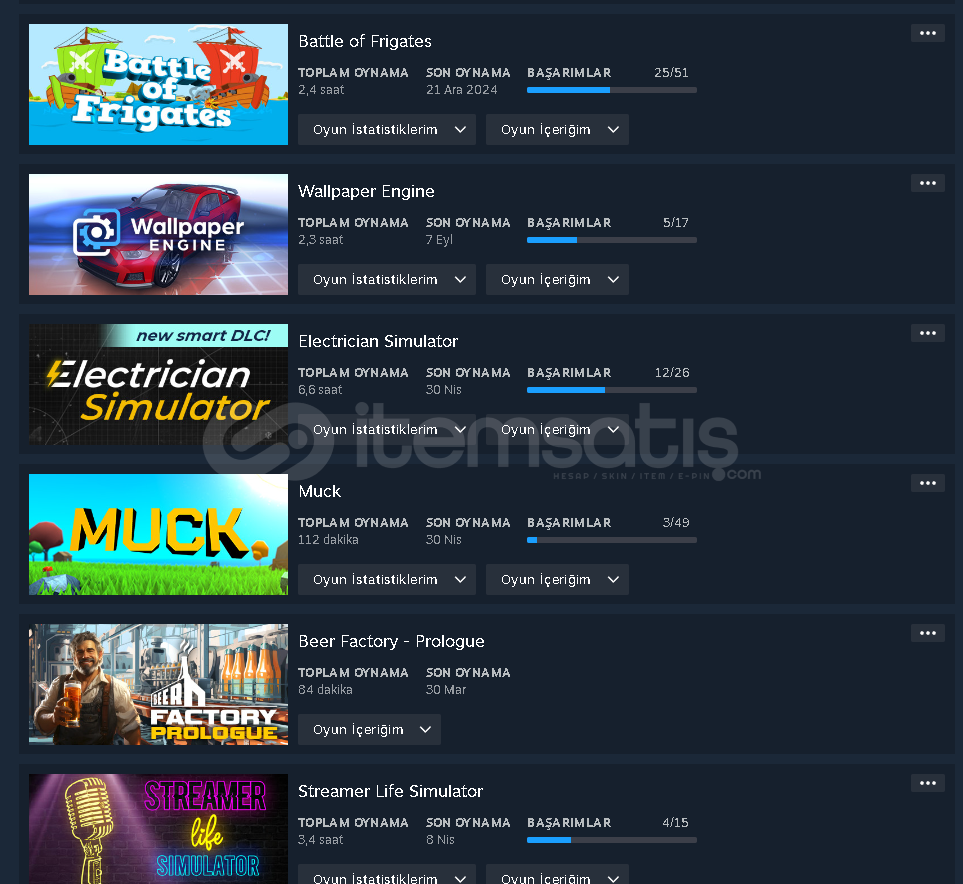Expand Oyun İstatistiklerim for Battle of Frigates
The height and width of the screenshot is (884, 963).
387,130
